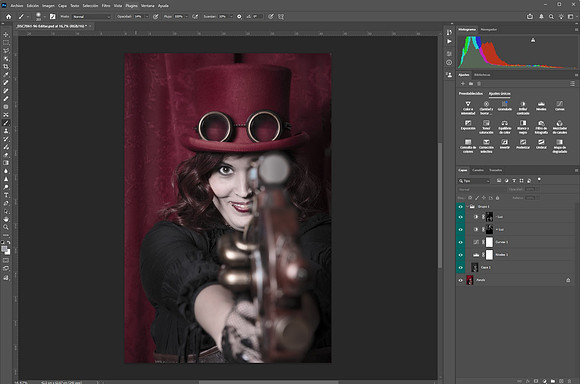Open the Search magnifier icon at top right
580x384 pixels.
pos(551,17)
